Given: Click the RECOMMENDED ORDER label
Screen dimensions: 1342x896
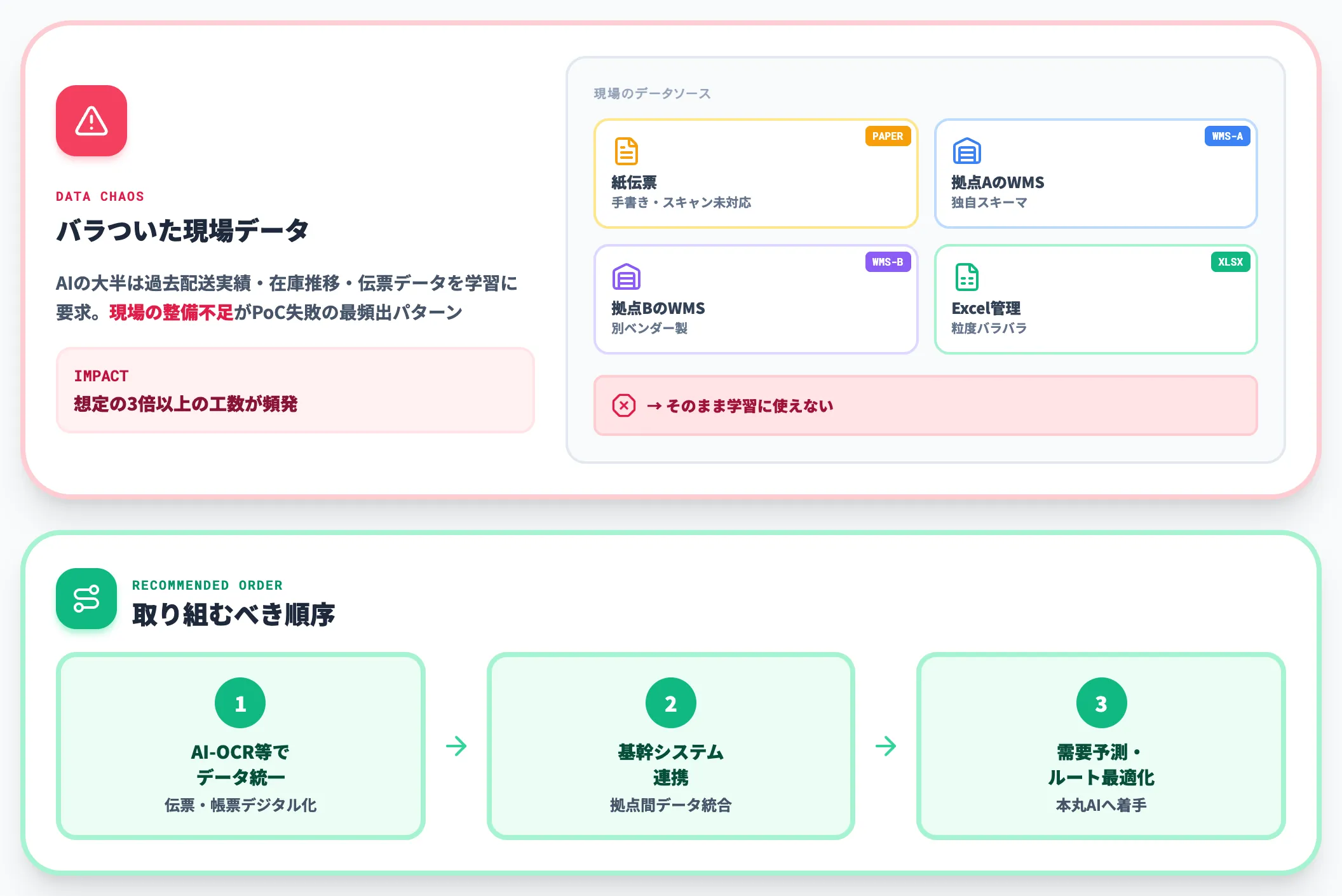Looking at the screenshot, I should (x=207, y=585).
